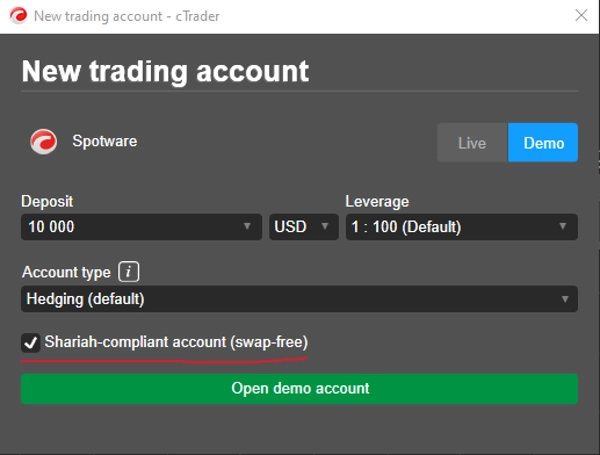Click the Spotware broker logo
The height and width of the screenshot is (455, 600).
[44, 142]
